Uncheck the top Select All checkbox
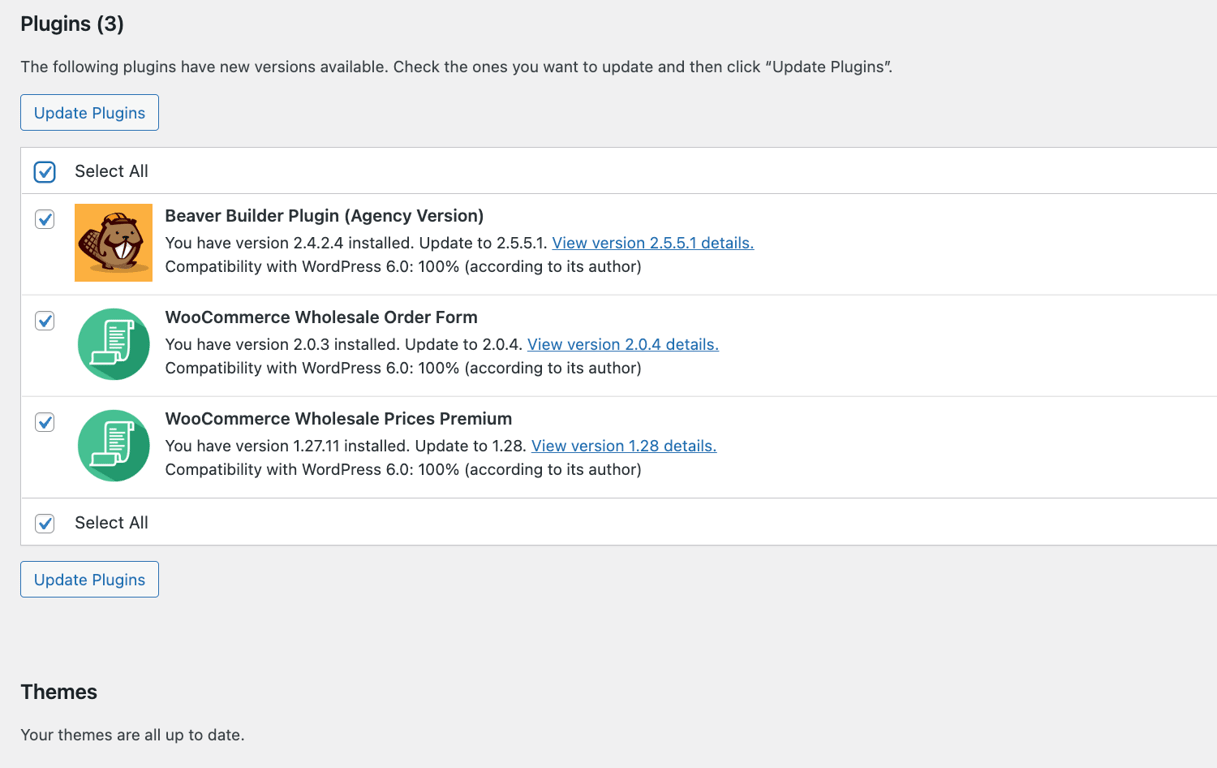 (44, 171)
